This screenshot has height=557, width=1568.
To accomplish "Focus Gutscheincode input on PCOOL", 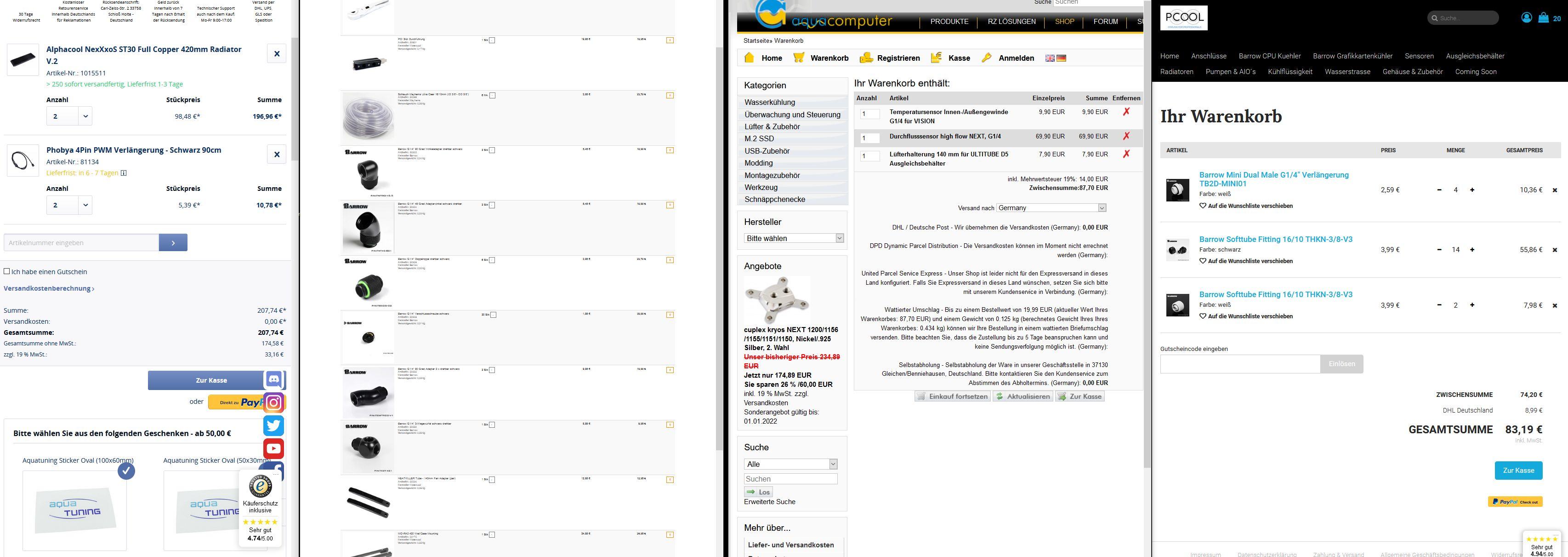I will coord(1240,364).
